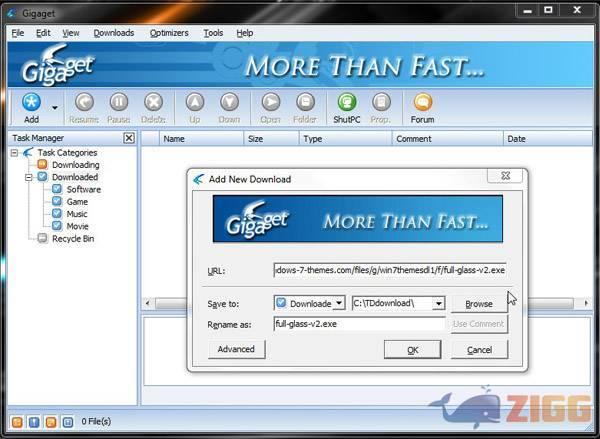Open the File menu
The width and height of the screenshot is (600, 439).
pyautogui.click(x=18, y=33)
